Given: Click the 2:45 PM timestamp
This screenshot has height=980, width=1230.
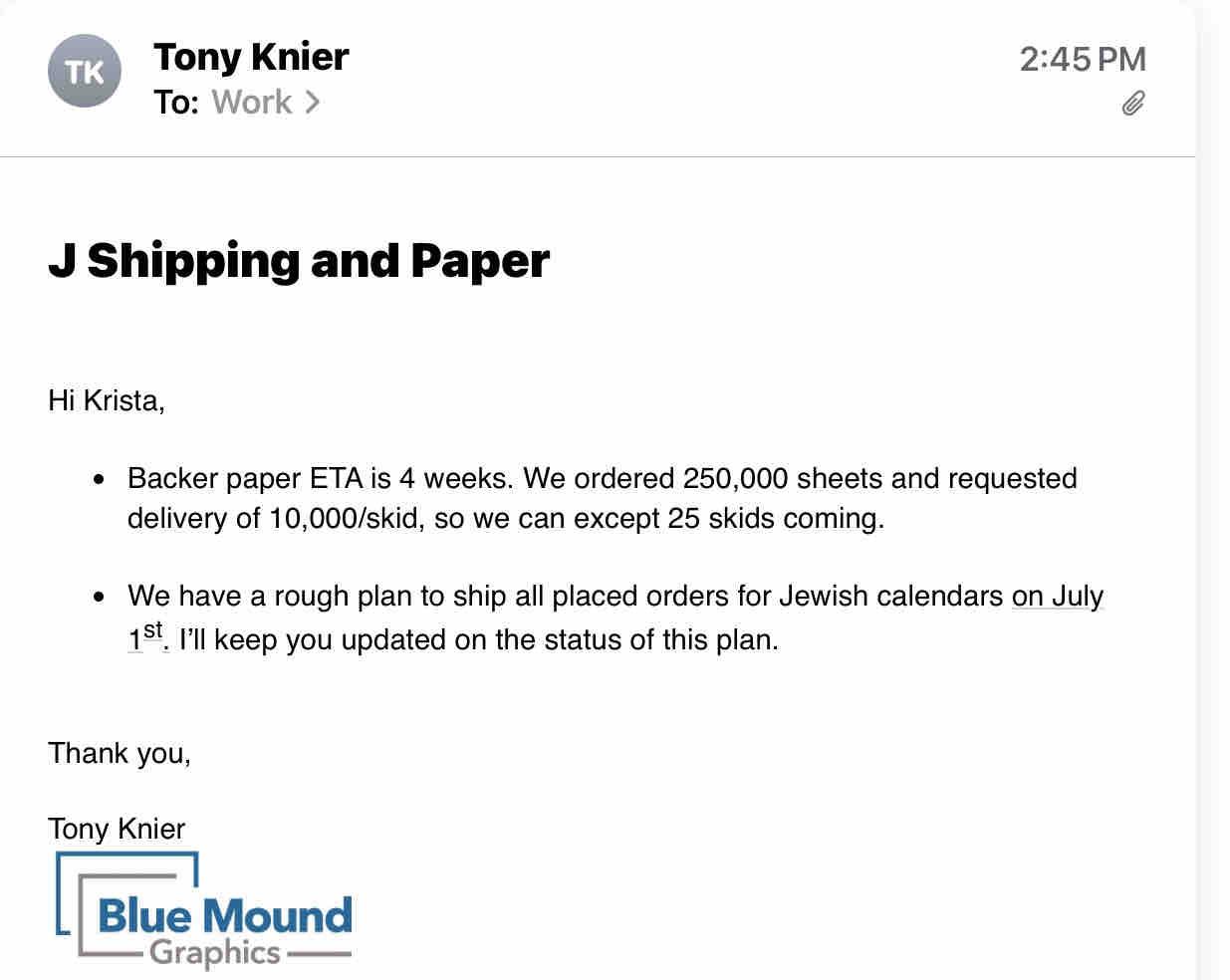Looking at the screenshot, I should pos(1083,59).
